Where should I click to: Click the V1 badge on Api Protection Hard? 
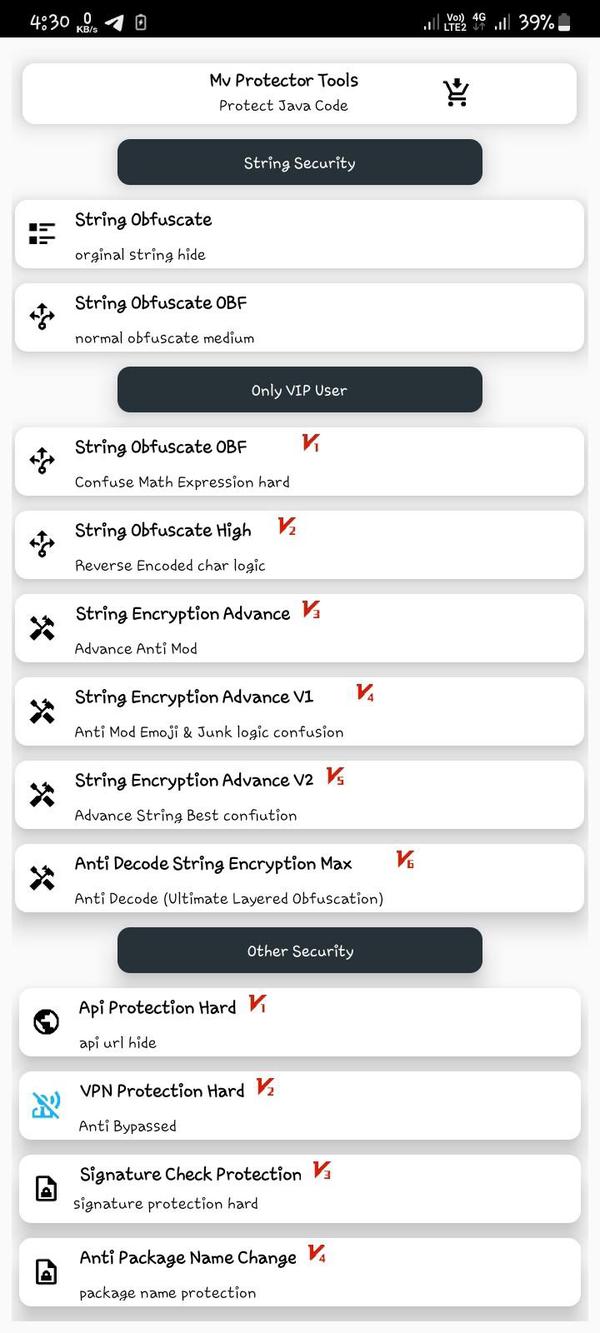(x=258, y=1008)
